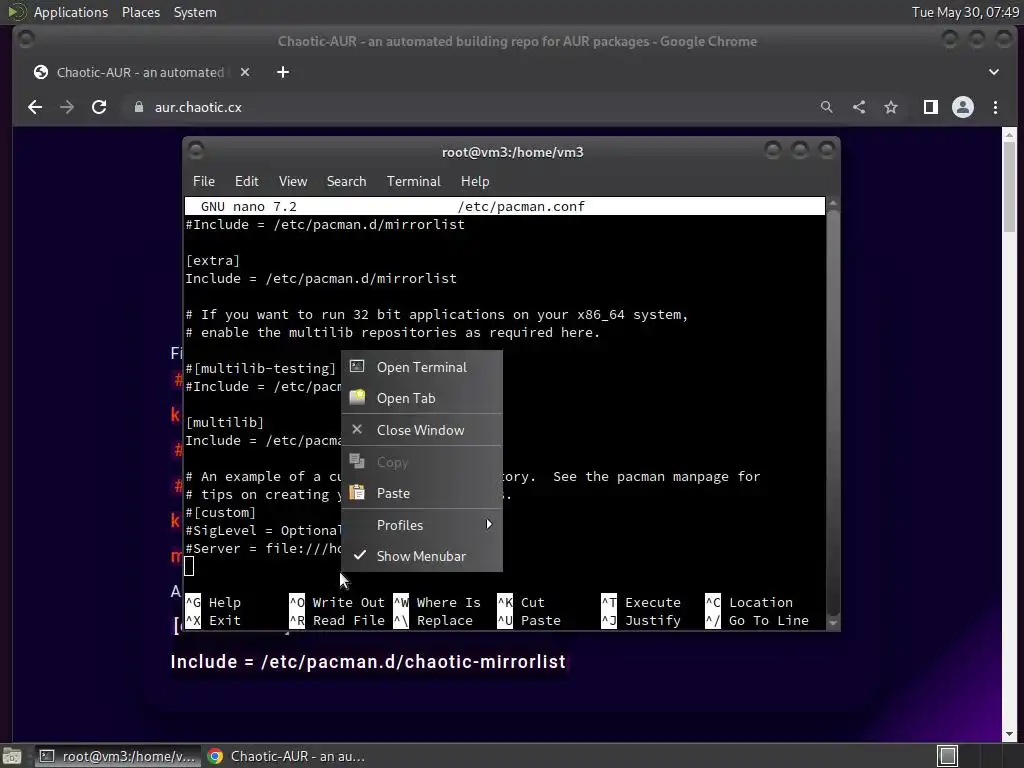The height and width of the screenshot is (768, 1024).
Task: Expand the Chrome tab search chevron
Action: coord(993,72)
